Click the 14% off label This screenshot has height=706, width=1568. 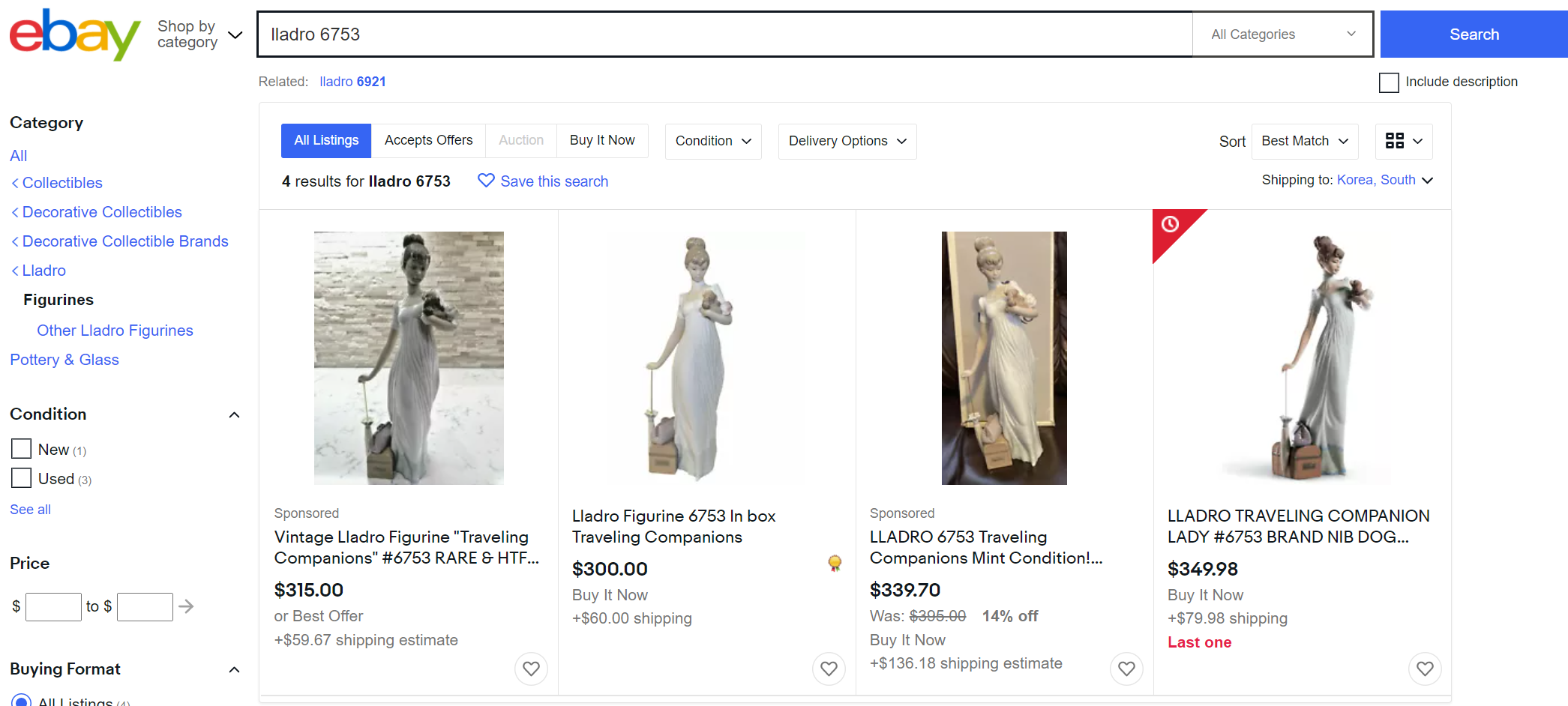click(x=1010, y=616)
